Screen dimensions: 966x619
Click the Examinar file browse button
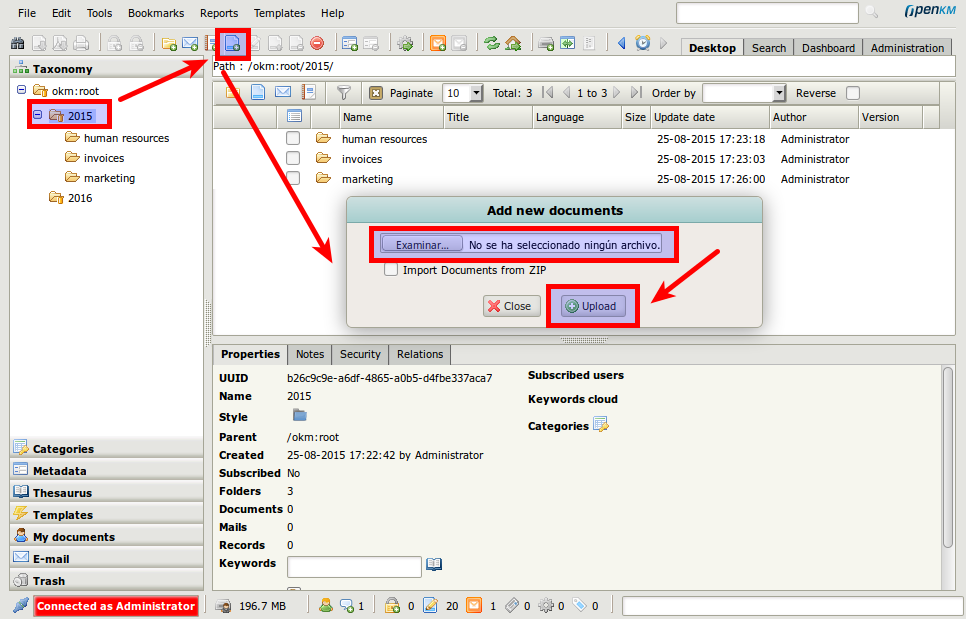coord(422,244)
